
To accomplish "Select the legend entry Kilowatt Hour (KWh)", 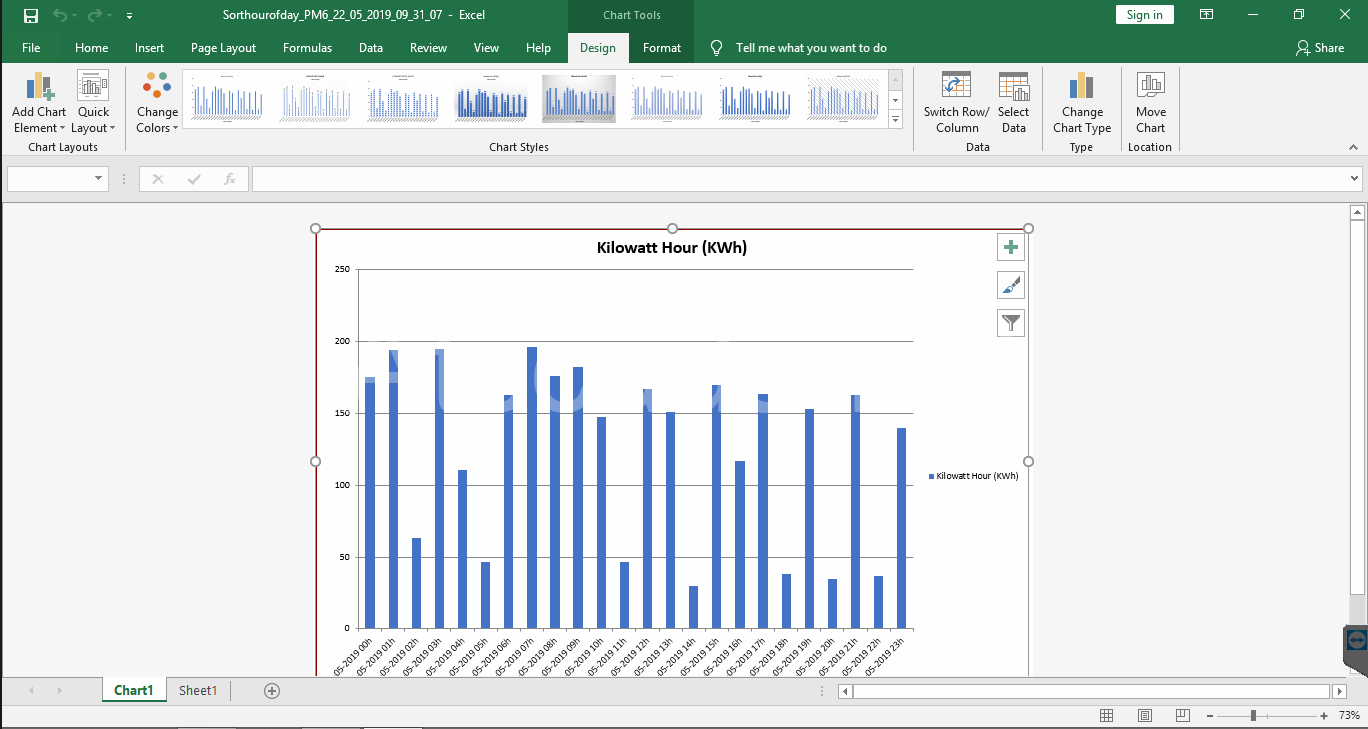I will pos(973,476).
